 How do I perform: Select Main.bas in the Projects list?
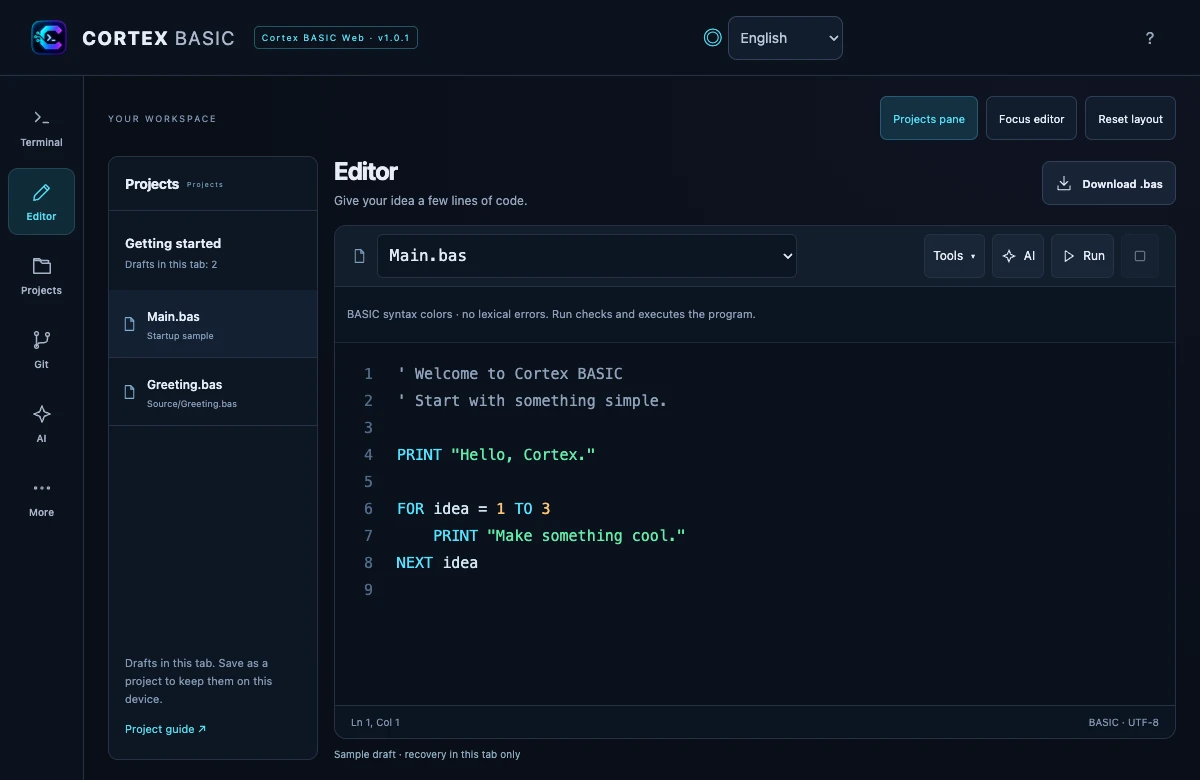213,324
